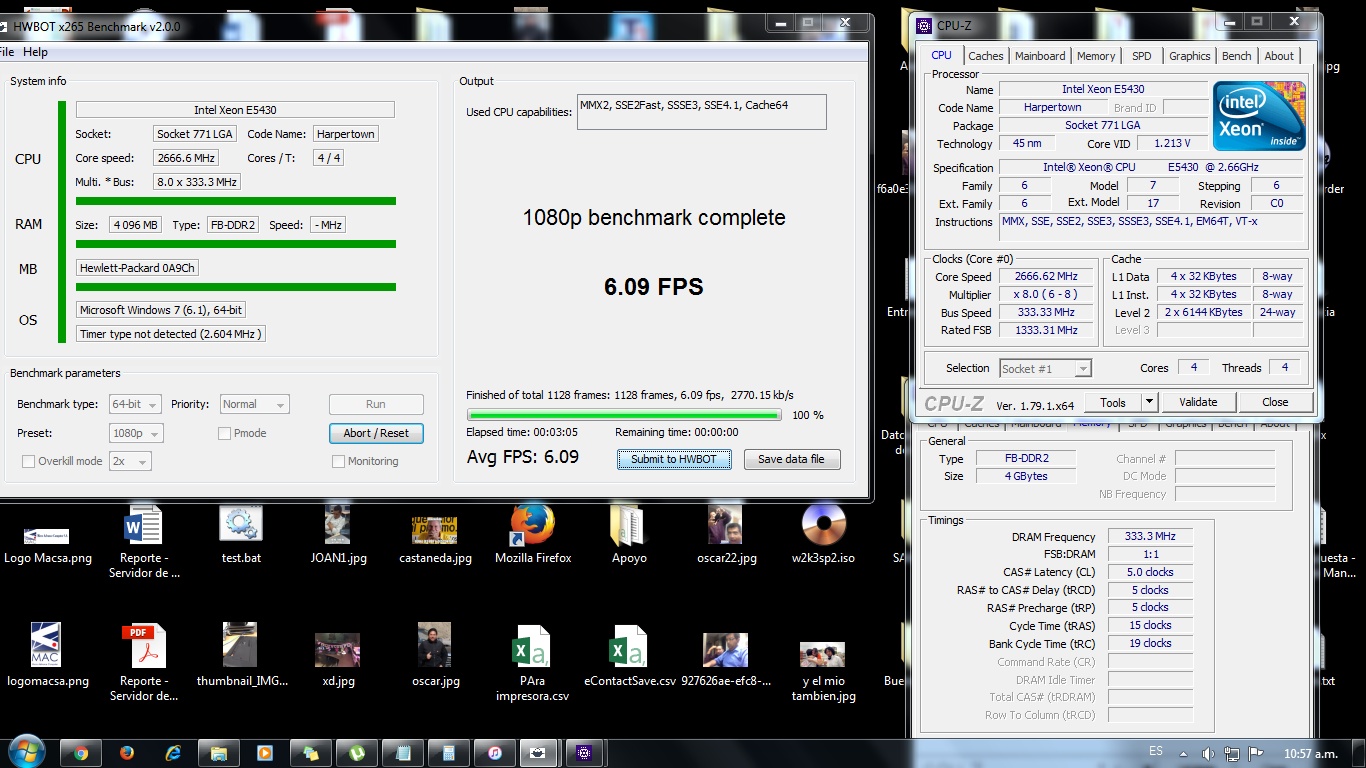The height and width of the screenshot is (768, 1366).
Task: Switch to the About tab in CPU-Z
Action: pos(1279,56)
